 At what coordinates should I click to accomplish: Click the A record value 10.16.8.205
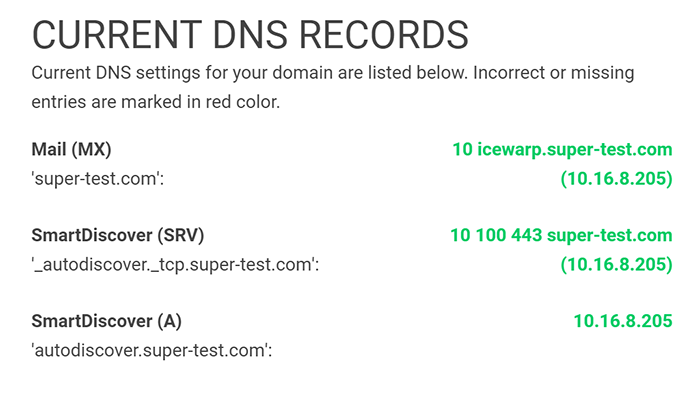click(x=623, y=321)
